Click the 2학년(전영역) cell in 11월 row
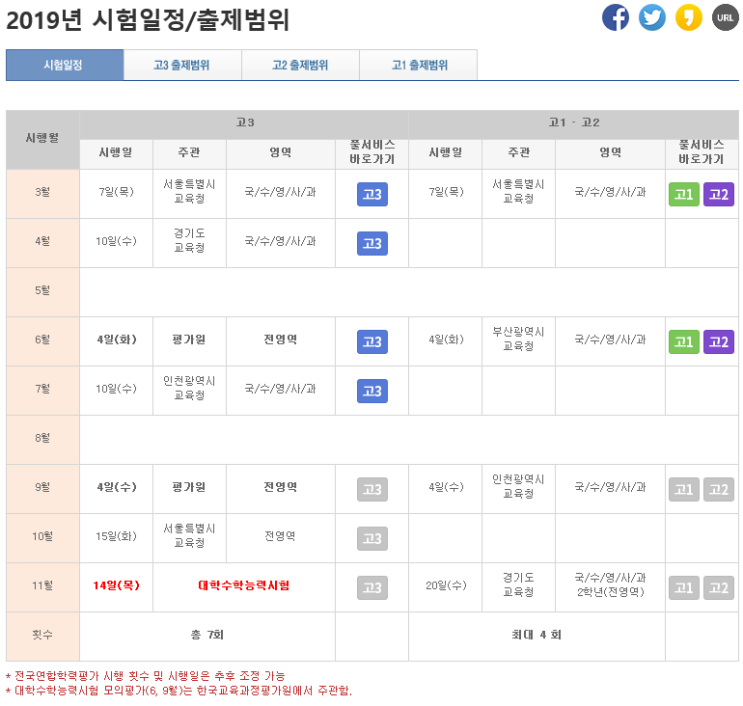The image size is (743, 706). [610, 586]
